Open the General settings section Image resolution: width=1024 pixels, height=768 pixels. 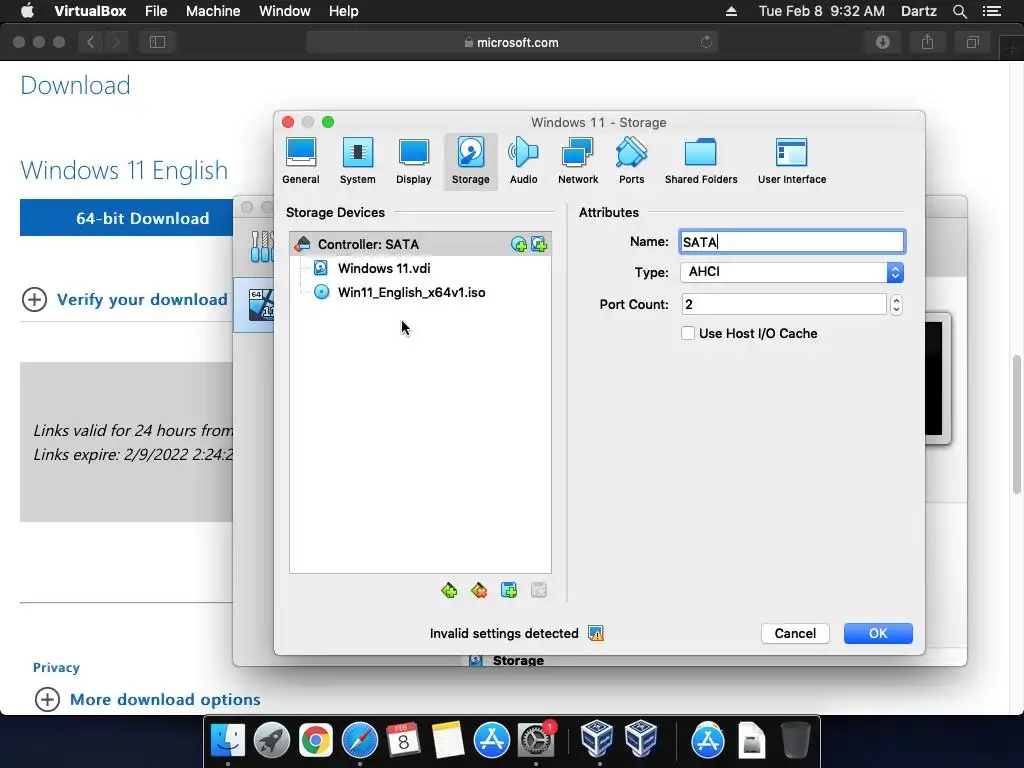pos(300,161)
